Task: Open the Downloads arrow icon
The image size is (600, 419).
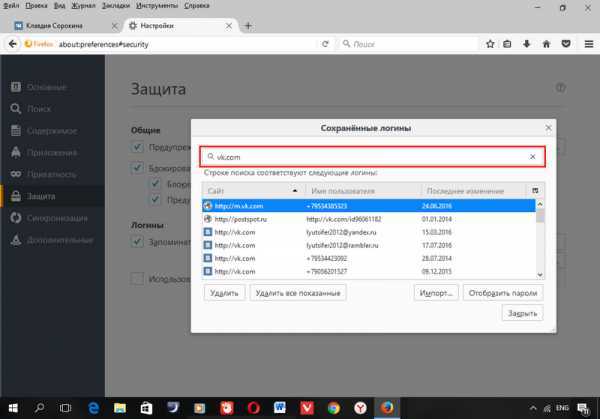Action: click(x=527, y=44)
